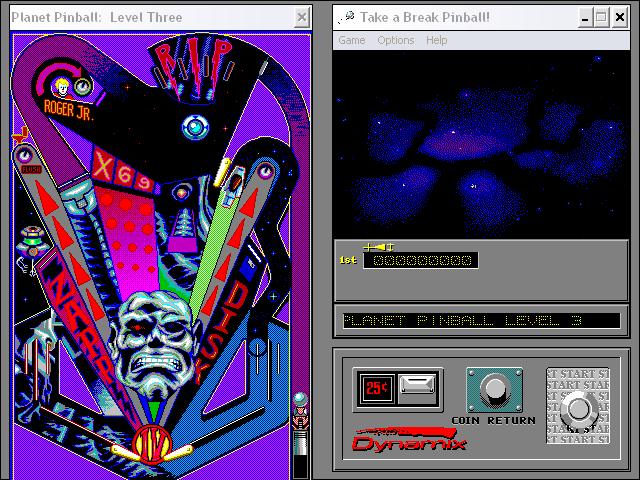Click the coin insert slot beside 25¢
This screenshot has width=640, height=480.
point(417,384)
